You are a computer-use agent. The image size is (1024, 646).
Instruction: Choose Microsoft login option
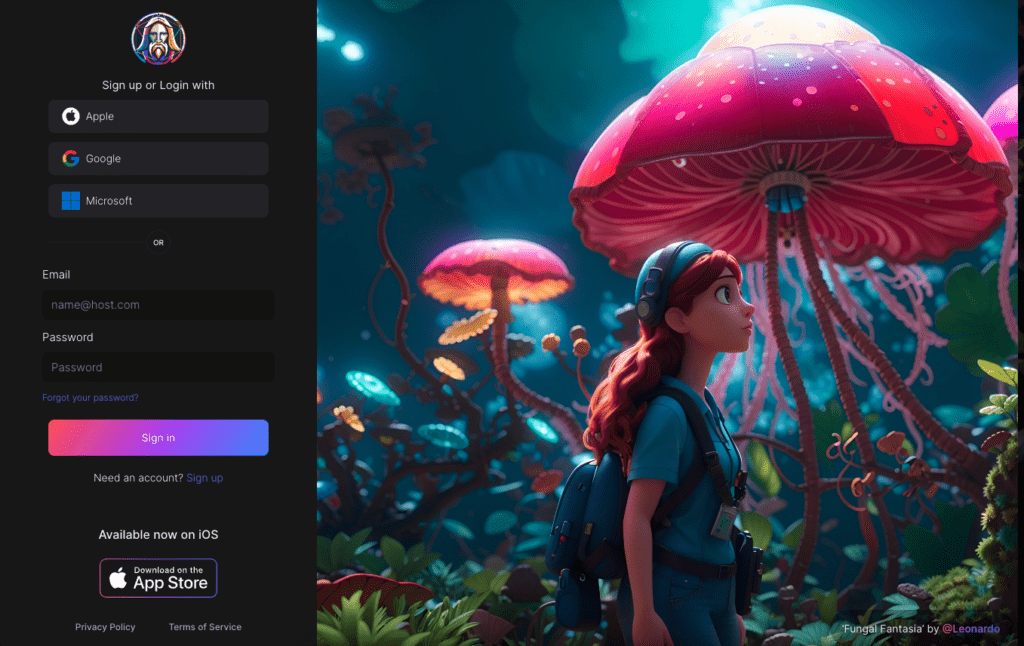coord(158,201)
